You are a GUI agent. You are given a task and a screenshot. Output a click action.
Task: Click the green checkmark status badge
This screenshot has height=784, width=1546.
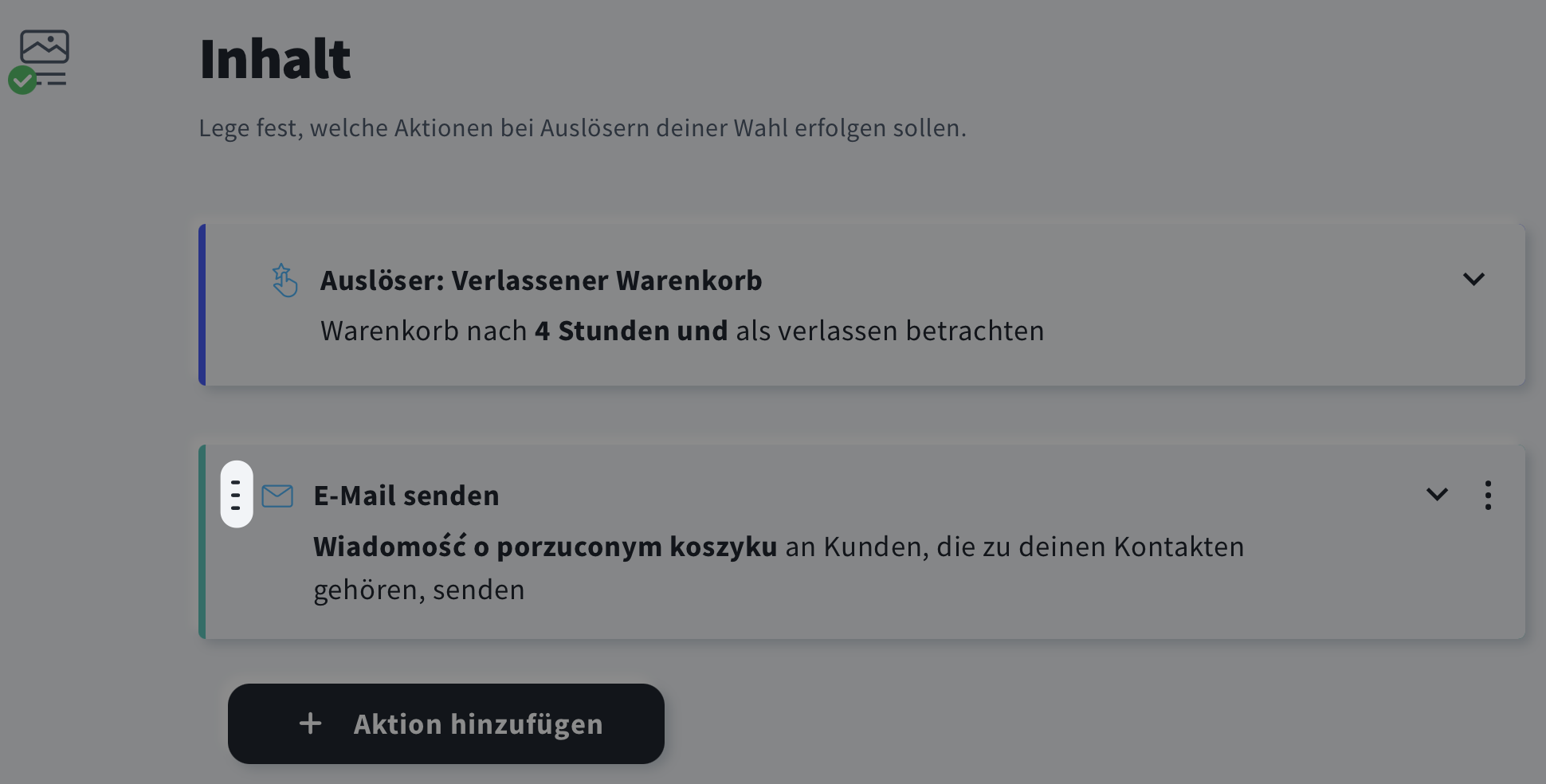(x=22, y=80)
